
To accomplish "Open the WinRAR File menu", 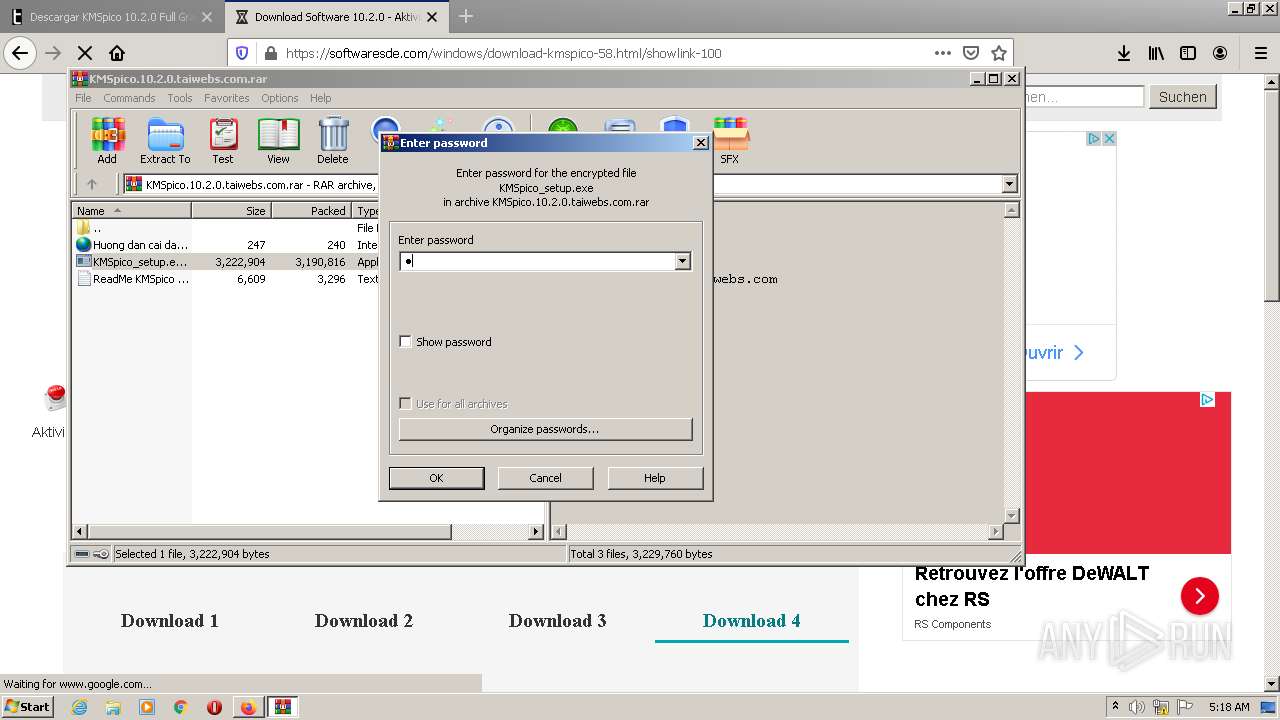I will [83, 98].
